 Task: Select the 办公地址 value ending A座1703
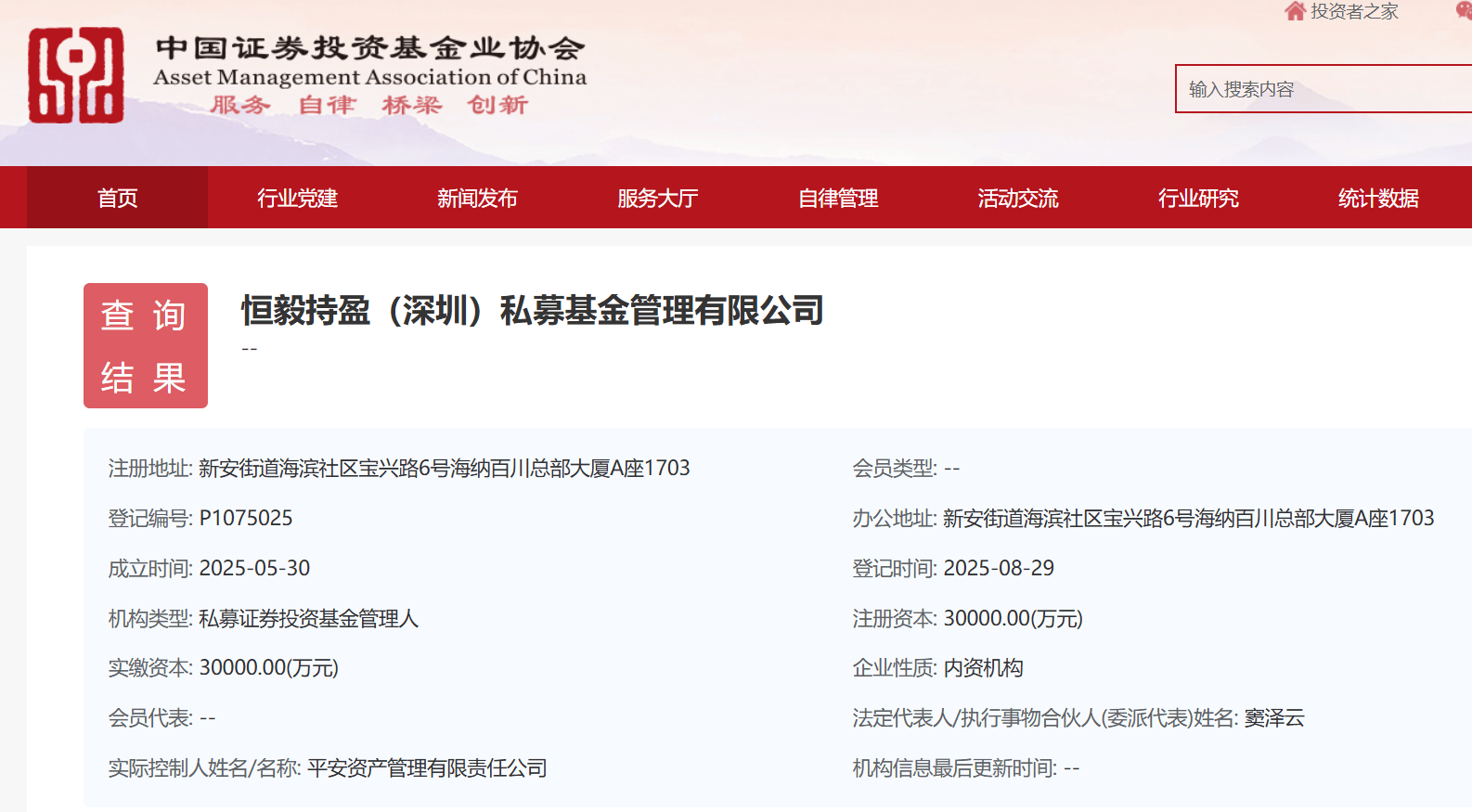click(1189, 518)
